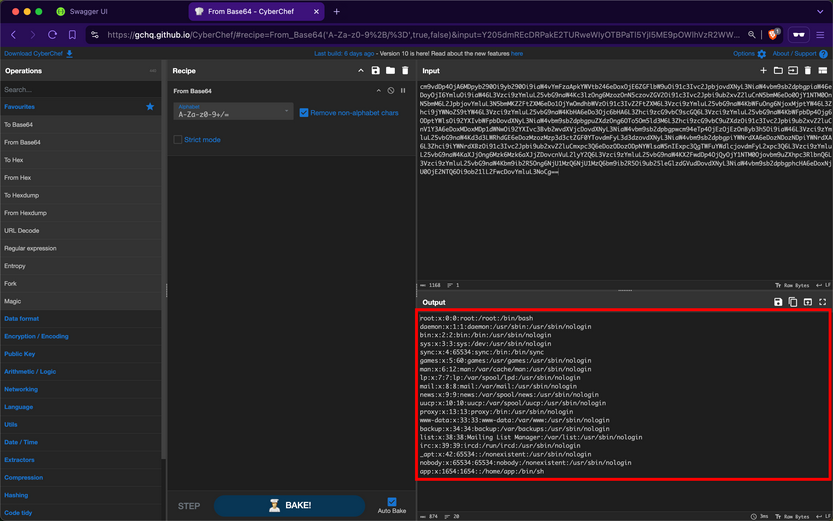The image size is (833, 521).
Task: Maximise the output pane
Action: [823, 301]
